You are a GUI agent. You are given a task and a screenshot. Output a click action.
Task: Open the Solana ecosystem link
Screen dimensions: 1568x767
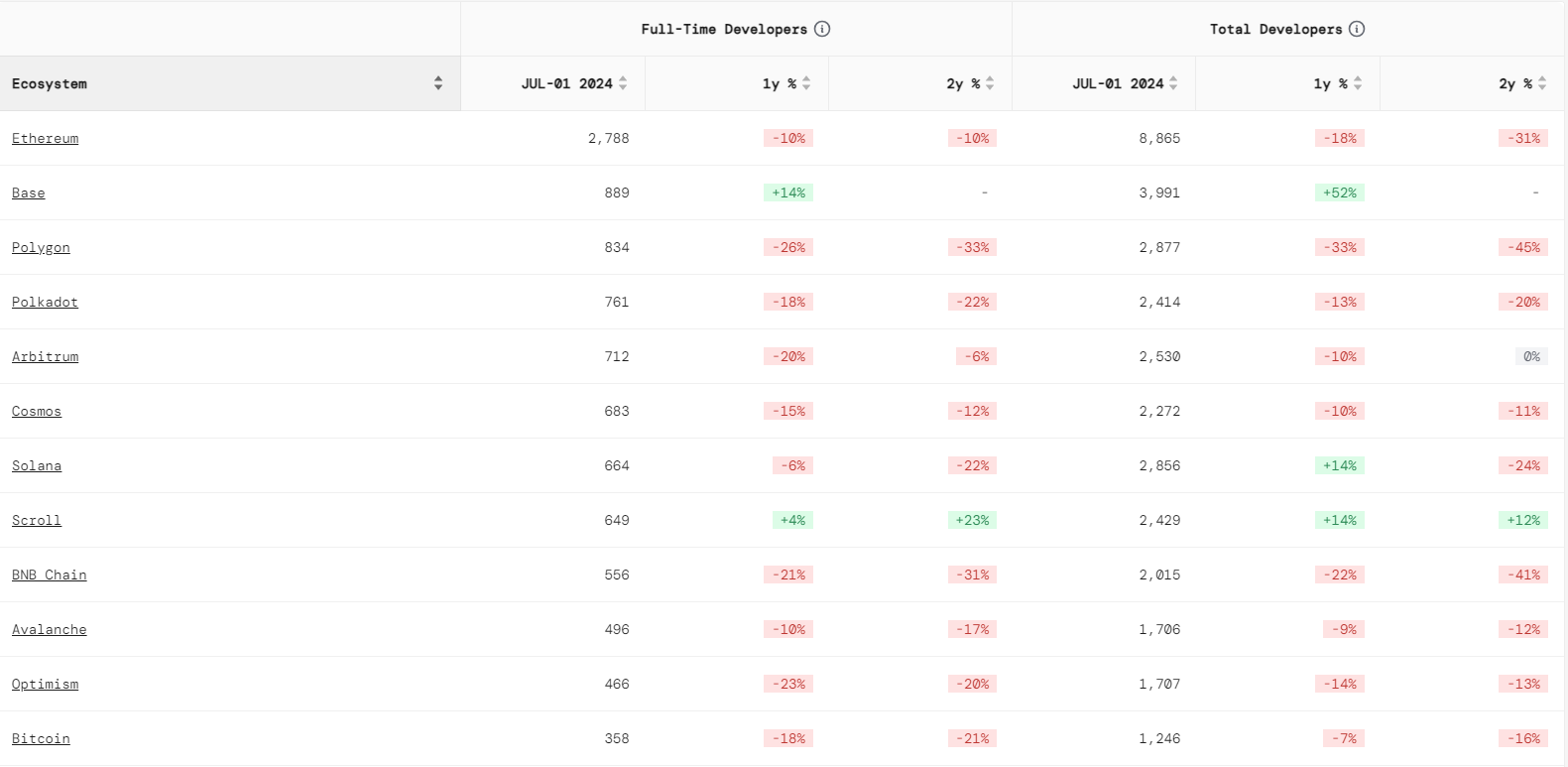37,465
